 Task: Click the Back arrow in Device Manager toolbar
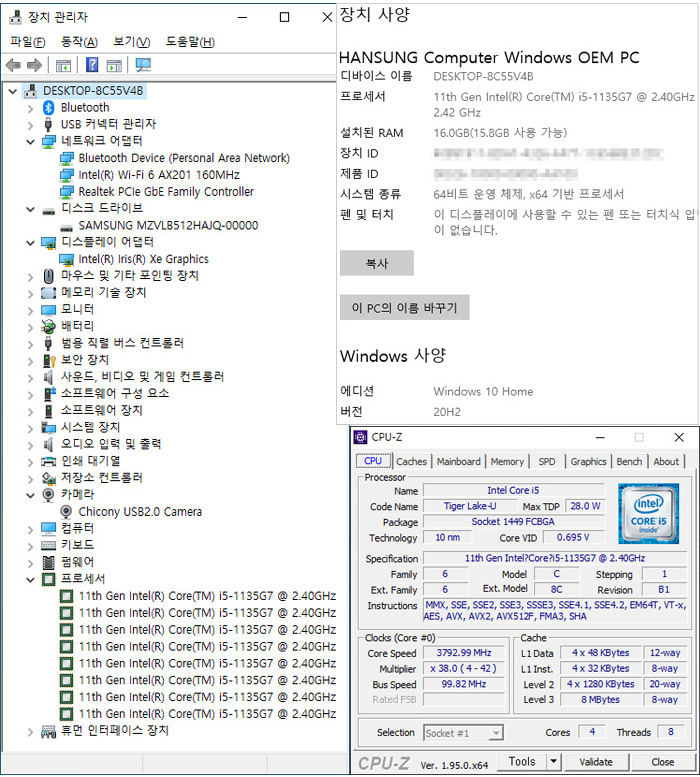13,66
